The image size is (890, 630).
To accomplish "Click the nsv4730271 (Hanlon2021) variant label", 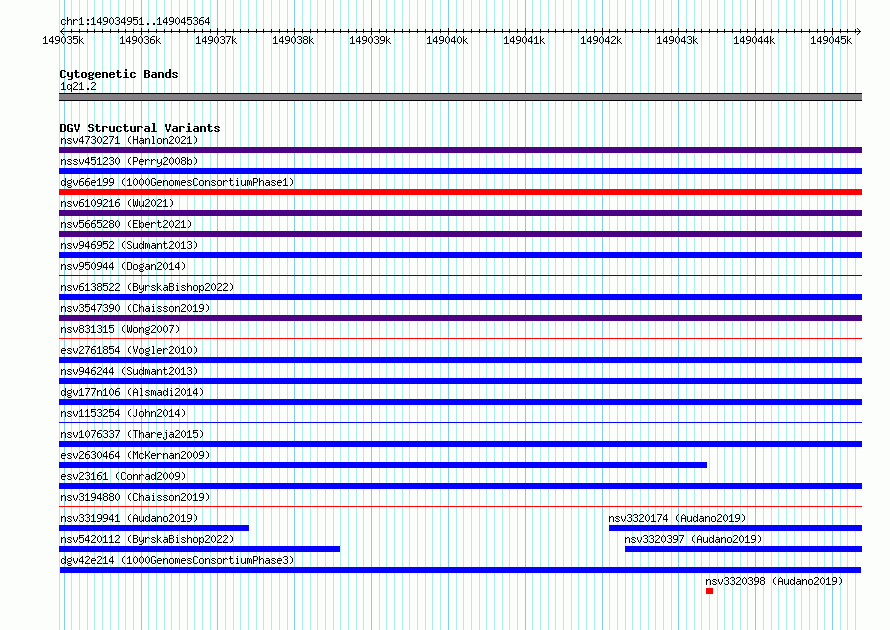I will tap(129, 140).
